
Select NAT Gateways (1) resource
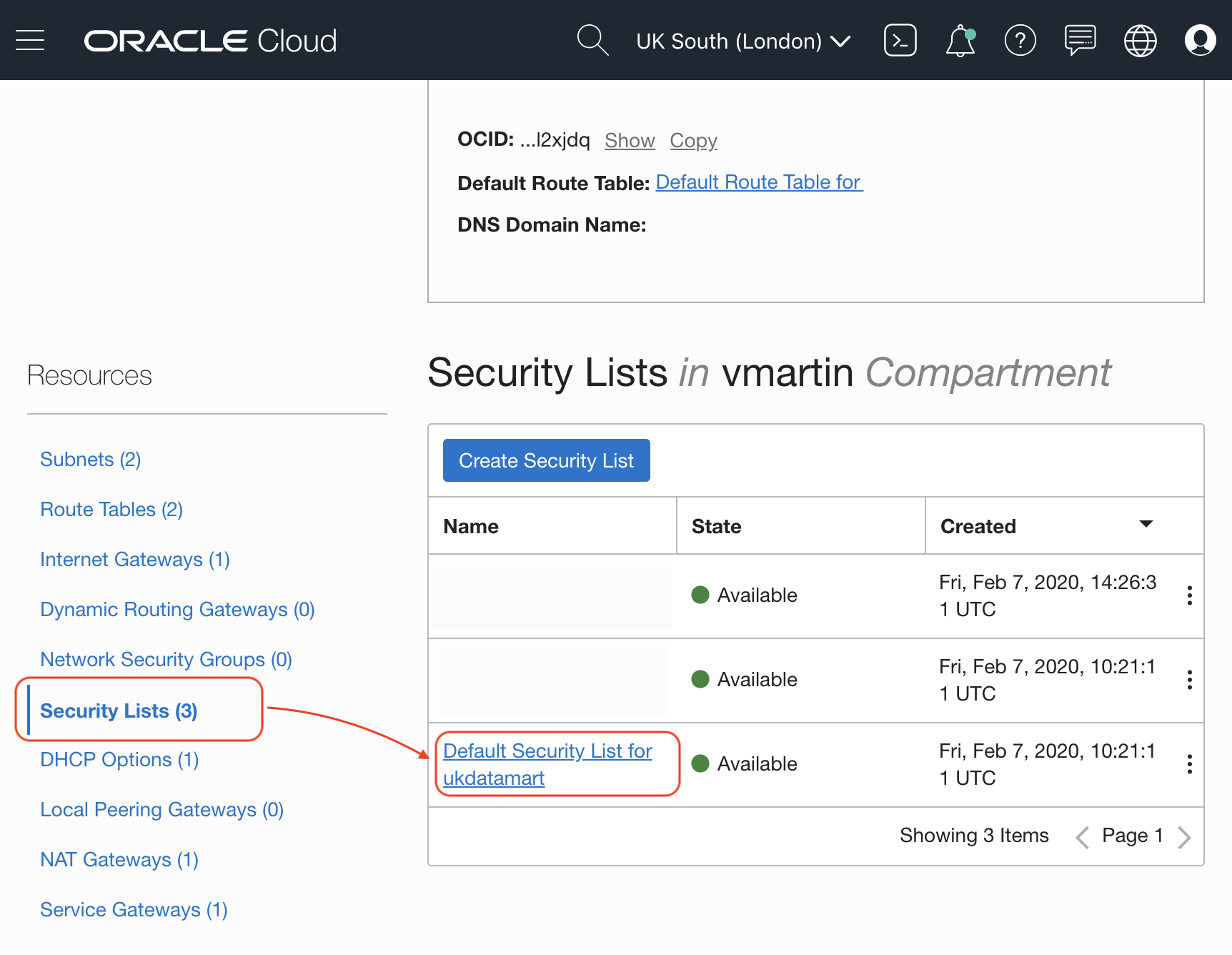[x=119, y=860]
